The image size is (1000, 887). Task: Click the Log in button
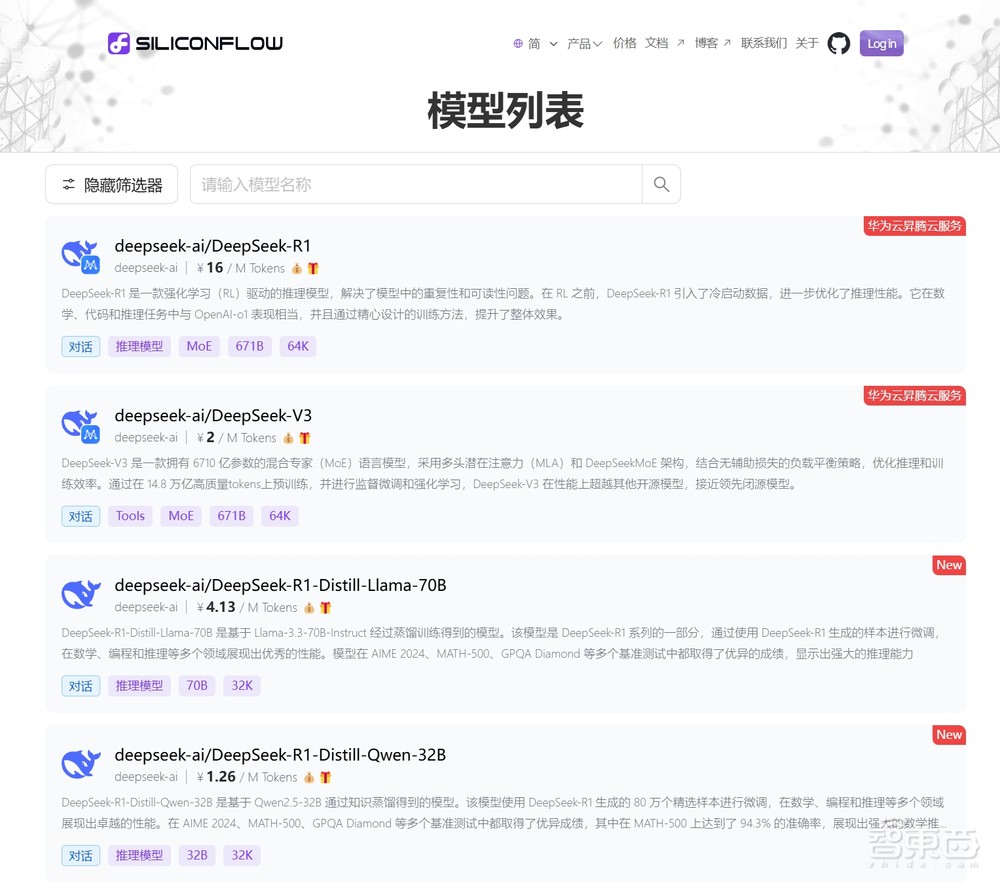[x=881, y=43]
